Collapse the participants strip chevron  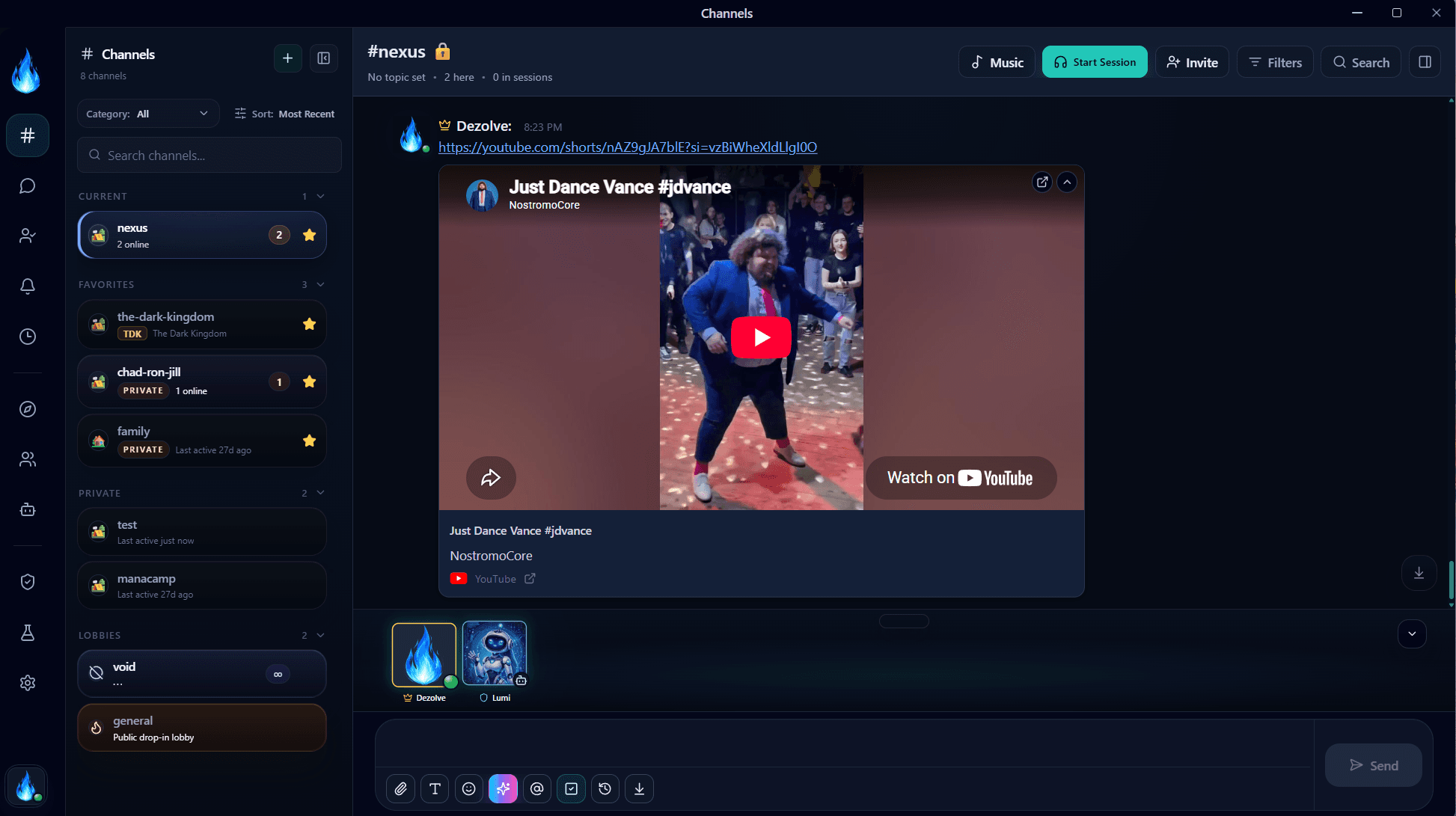tap(1411, 634)
